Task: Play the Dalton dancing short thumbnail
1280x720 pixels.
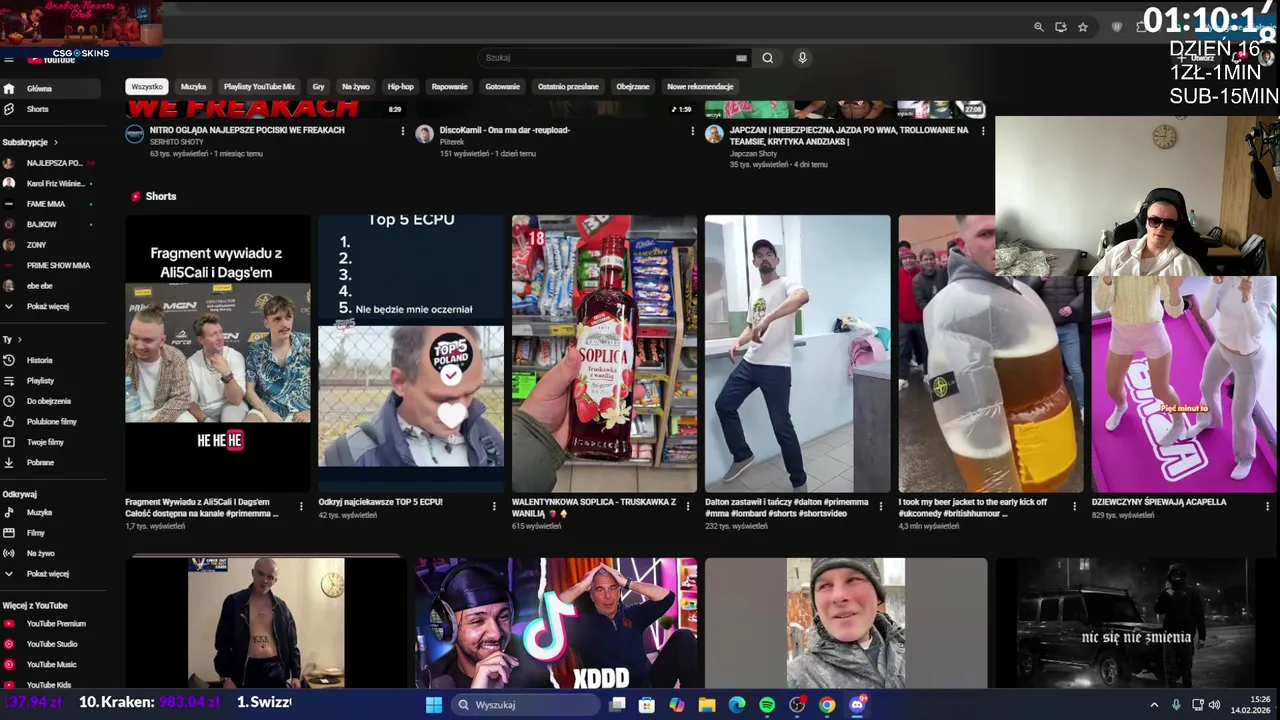Action: 797,354
